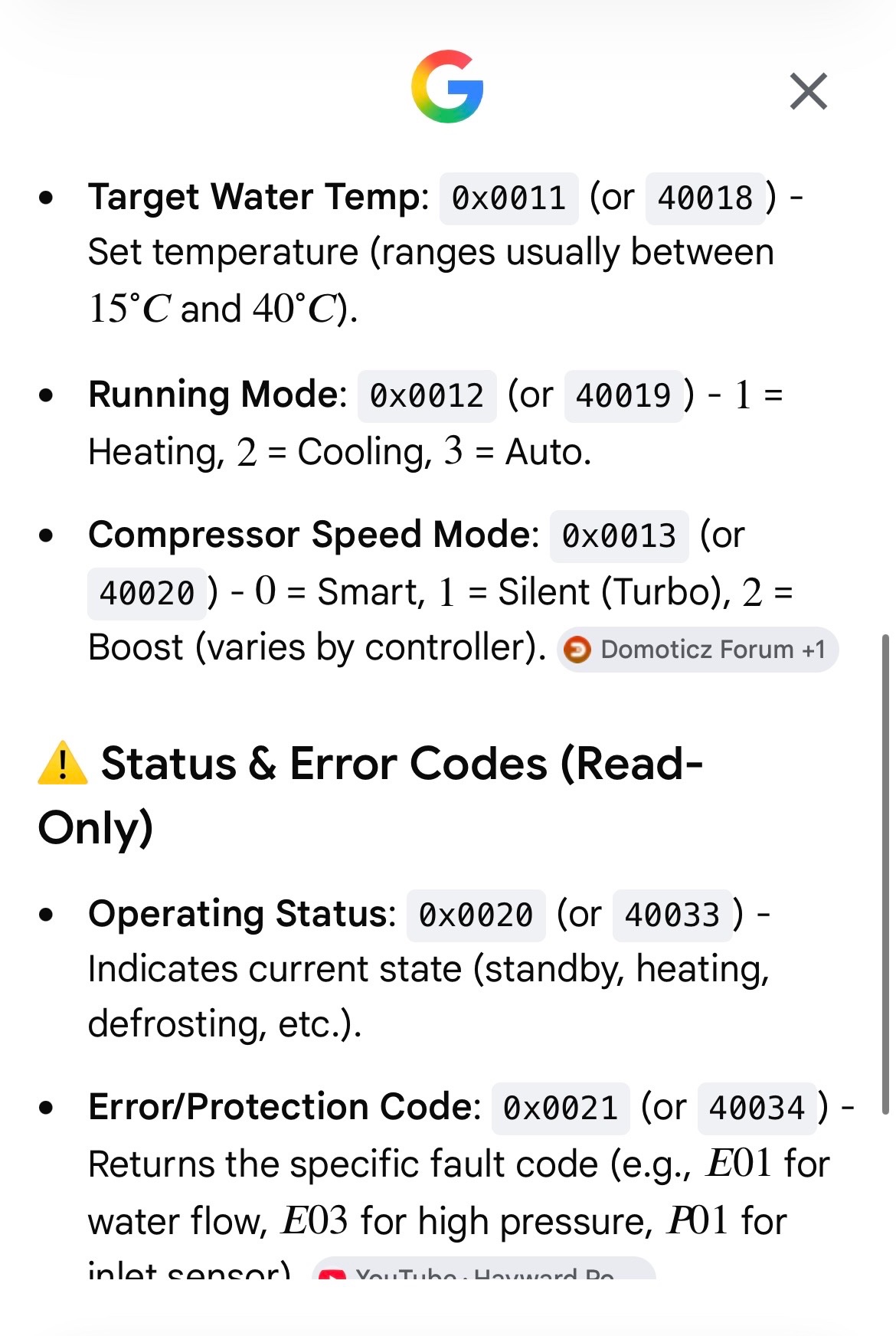Select the 0x0021 register code
This screenshot has width=896, height=1336.
561,1108
